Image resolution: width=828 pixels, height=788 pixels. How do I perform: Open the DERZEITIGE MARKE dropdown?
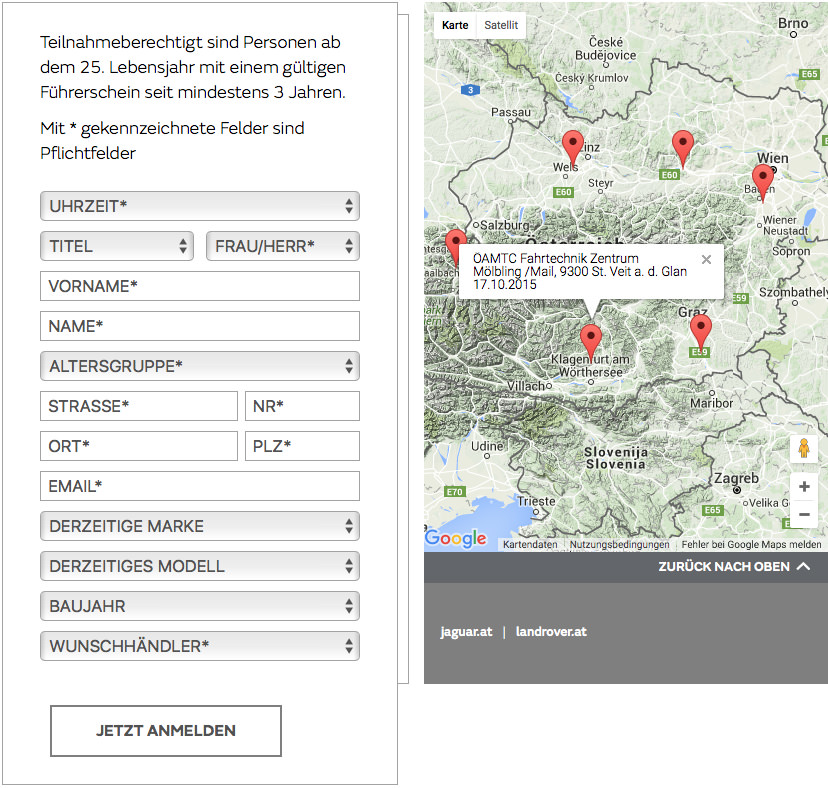[200, 526]
